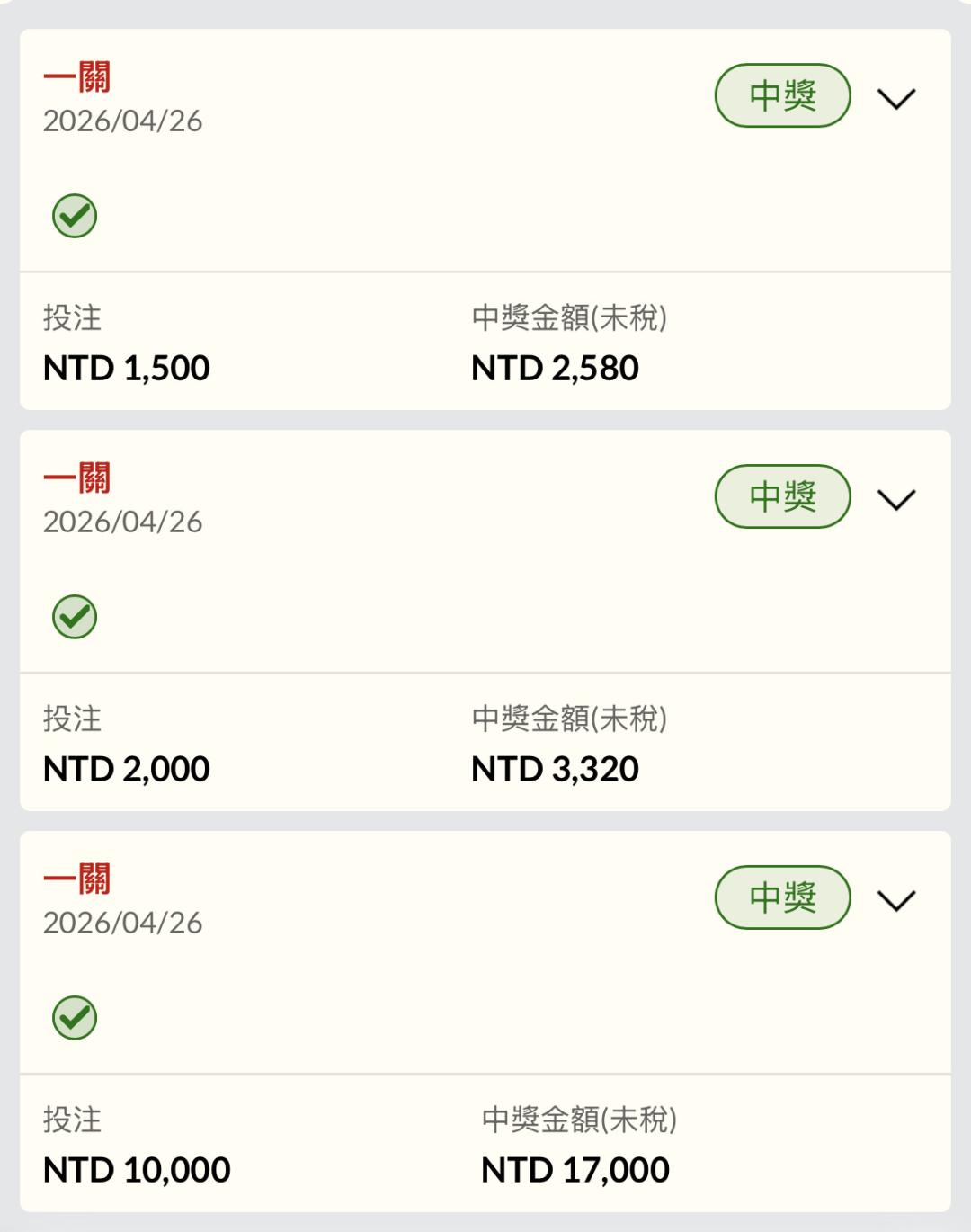Select 一關 title of the NTD 10,000 bet

(x=77, y=879)
